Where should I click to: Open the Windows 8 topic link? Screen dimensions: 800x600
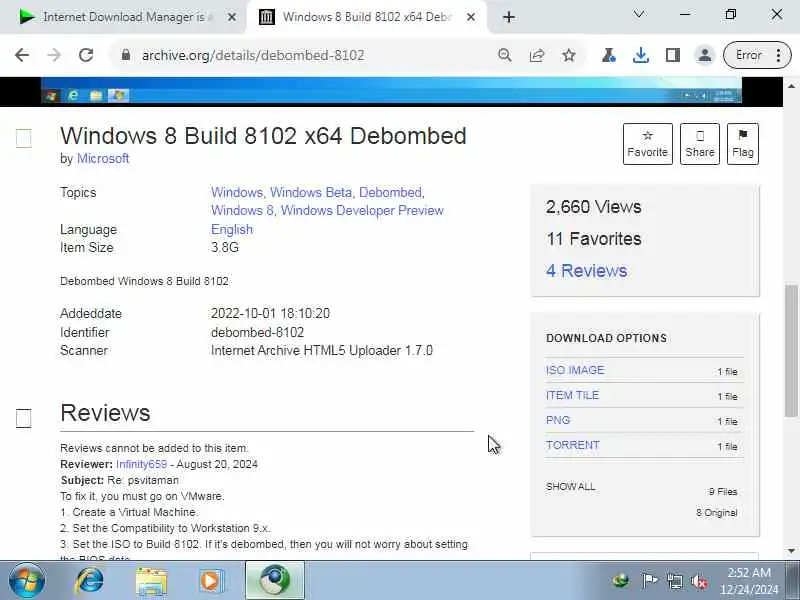[242, 210]
